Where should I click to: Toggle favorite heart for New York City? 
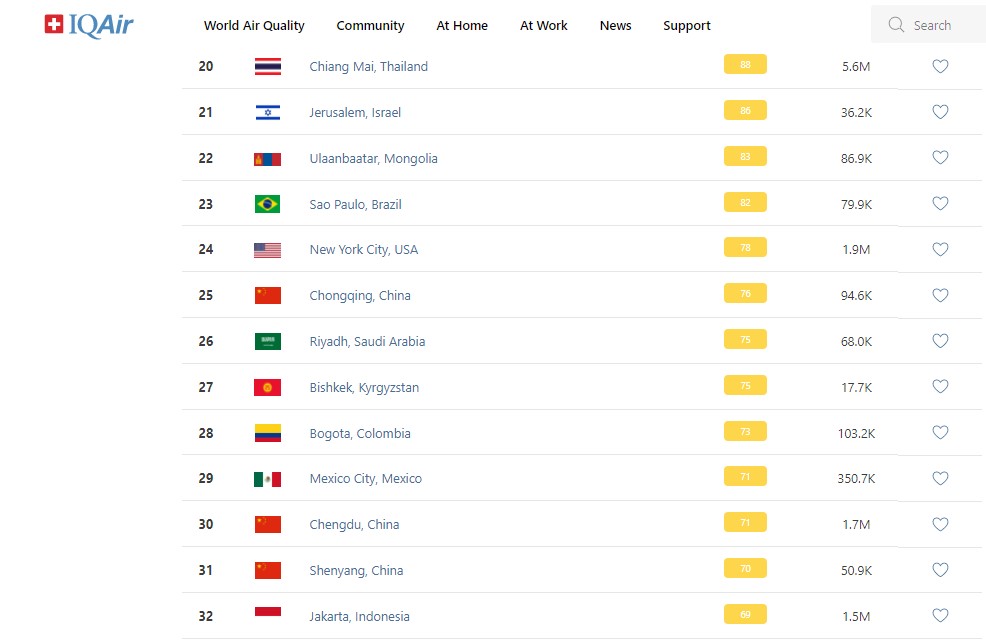coord(940,250)
